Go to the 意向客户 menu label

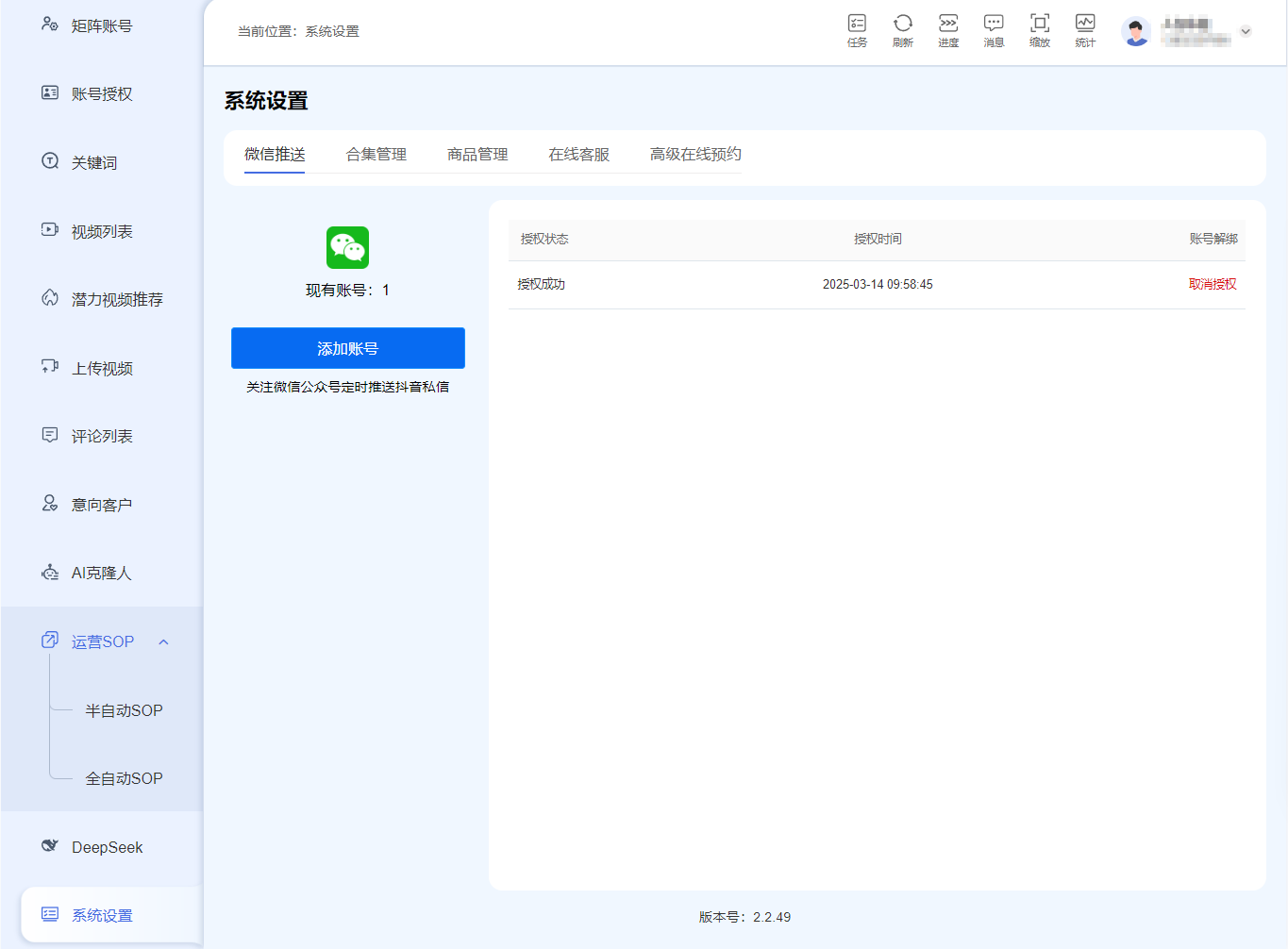102,505
